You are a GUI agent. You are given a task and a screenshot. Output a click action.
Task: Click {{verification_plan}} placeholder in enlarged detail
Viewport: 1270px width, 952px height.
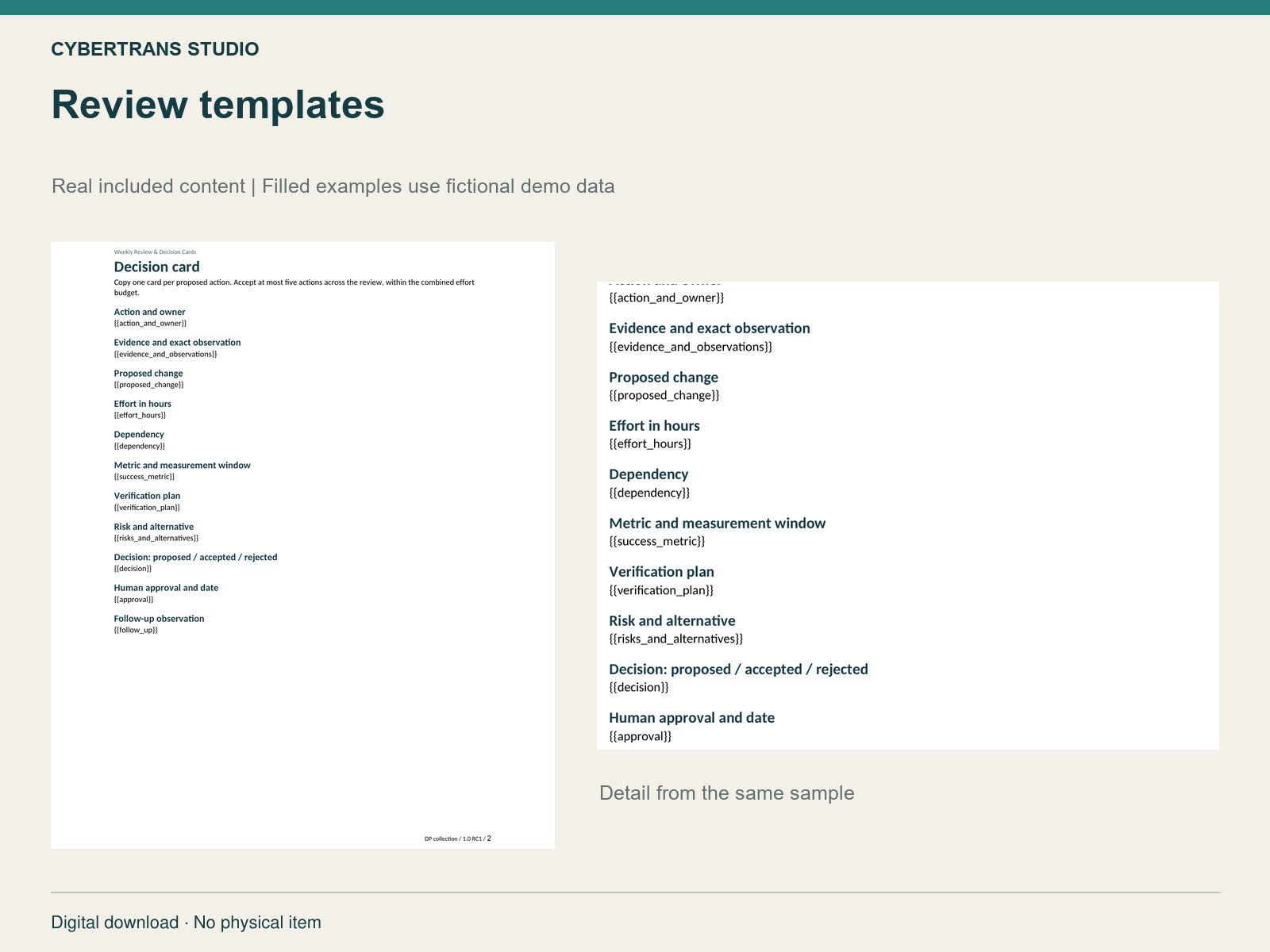[661, 590]
